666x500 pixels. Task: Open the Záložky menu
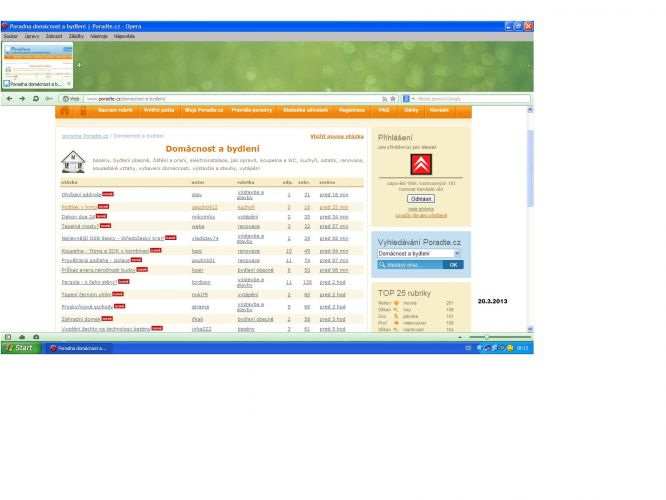(76, 36)
